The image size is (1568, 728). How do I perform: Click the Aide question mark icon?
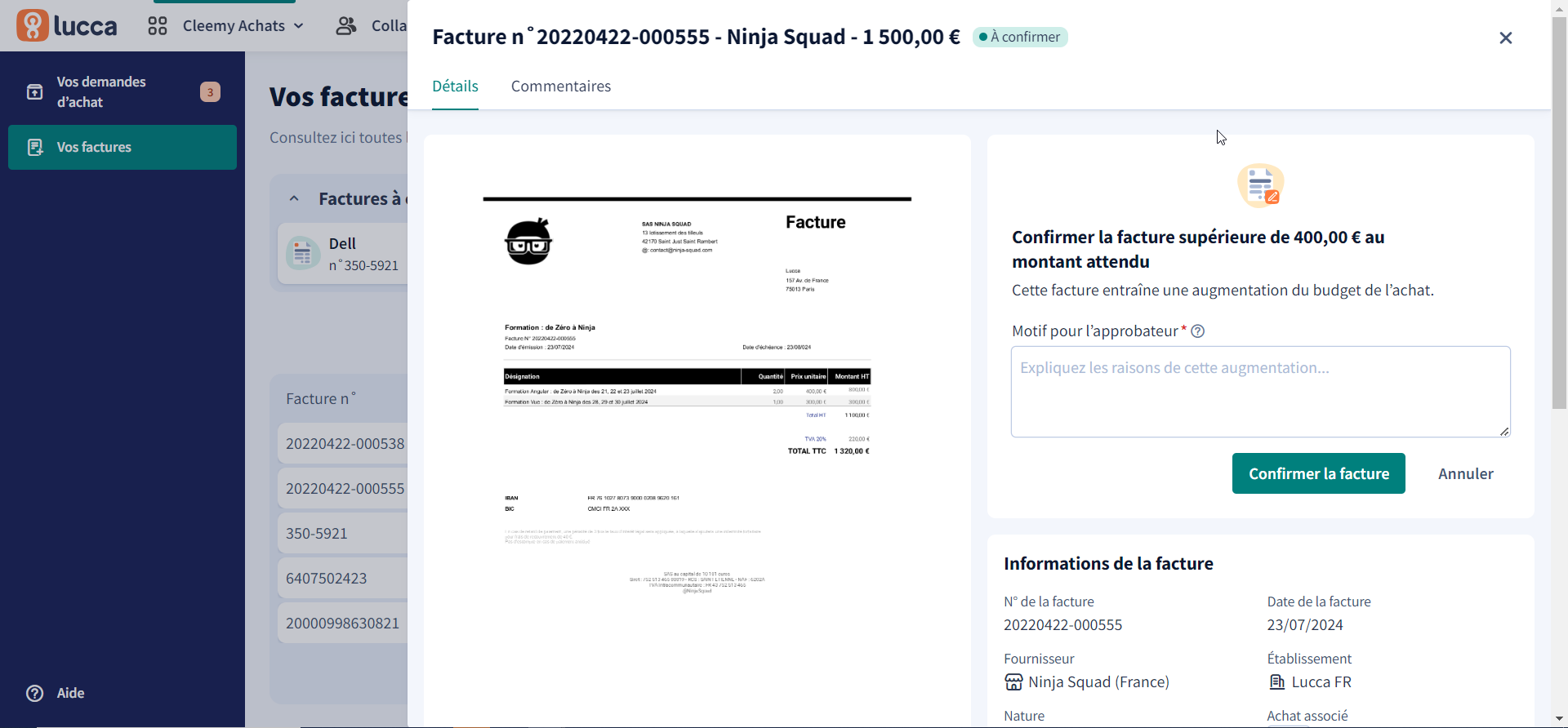tap(35, 693)
